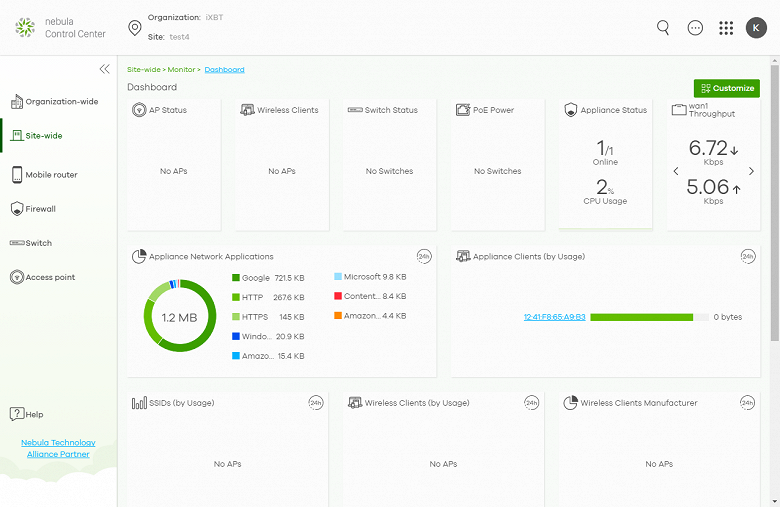Click the Help icon in sidebar
This screenshot has width=780, height=507.
point(17,414)
